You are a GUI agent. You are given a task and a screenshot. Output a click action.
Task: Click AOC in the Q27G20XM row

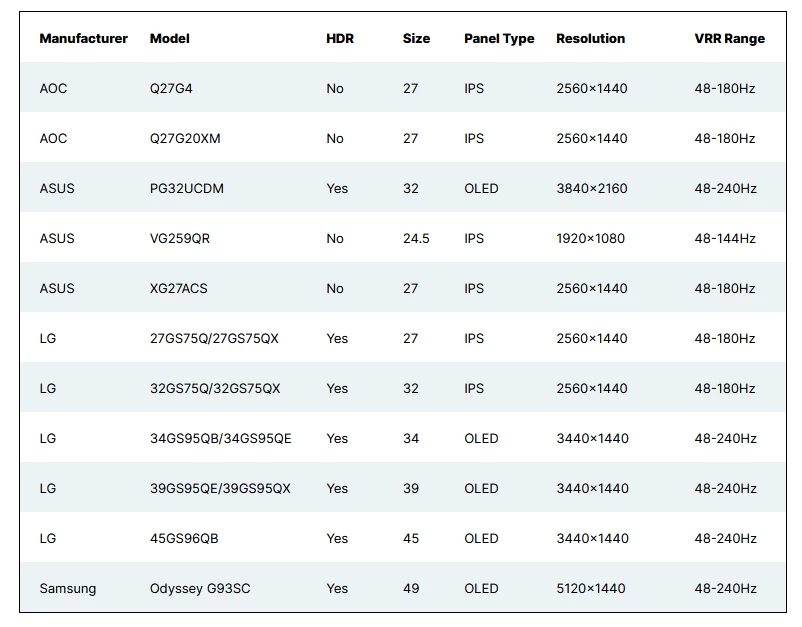tap(53, 139)
